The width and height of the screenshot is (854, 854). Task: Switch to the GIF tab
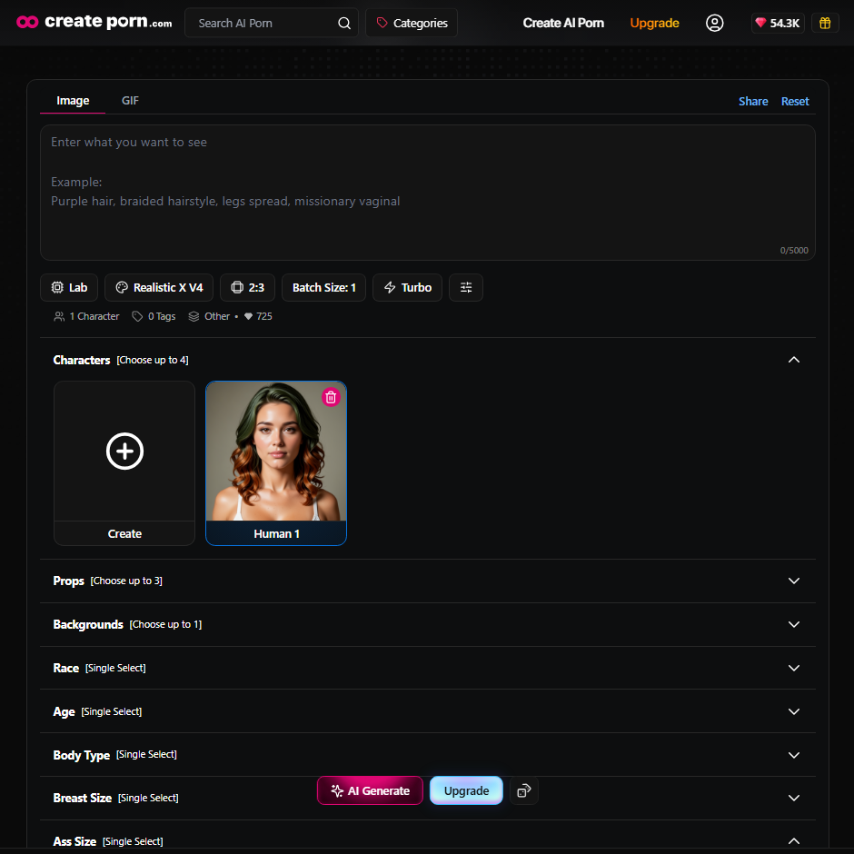(130, 101)
